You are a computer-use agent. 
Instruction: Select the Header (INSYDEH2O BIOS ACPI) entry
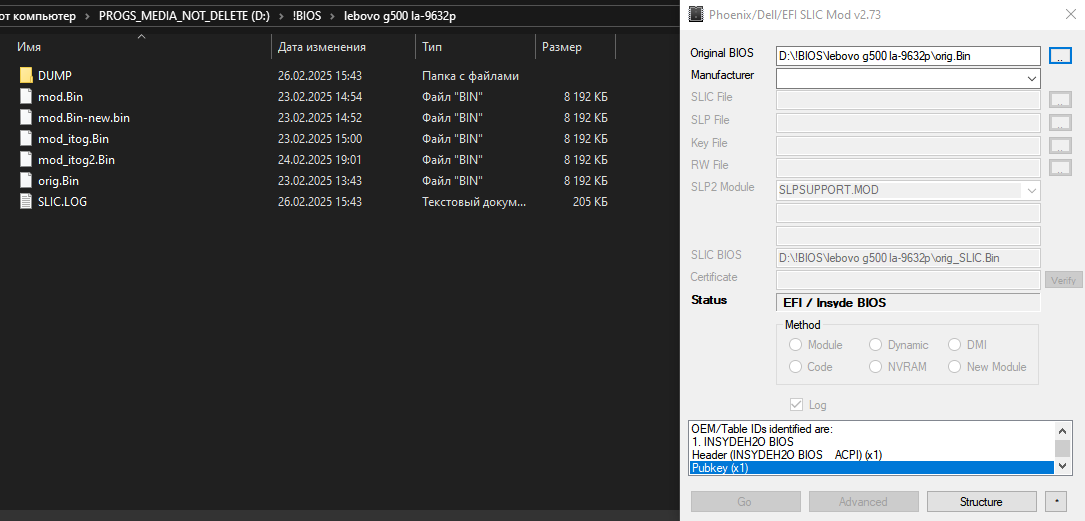873,455
